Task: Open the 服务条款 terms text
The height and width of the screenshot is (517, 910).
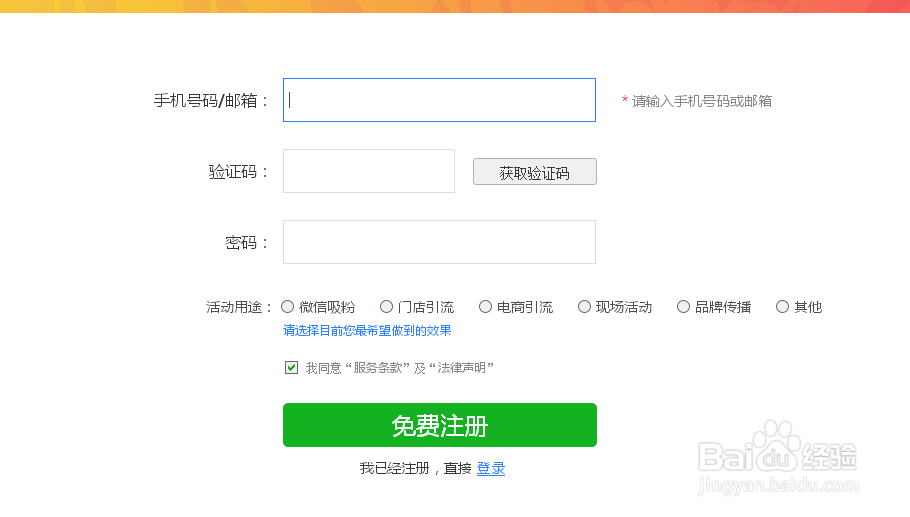Action: [381, 368]
